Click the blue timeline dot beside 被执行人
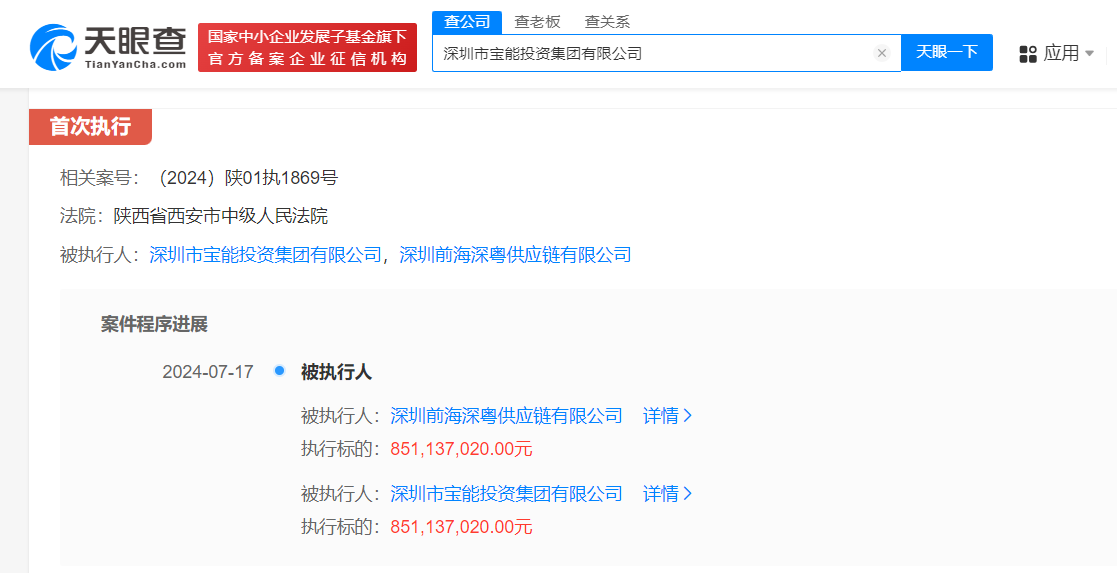 (x=279, y=371)
